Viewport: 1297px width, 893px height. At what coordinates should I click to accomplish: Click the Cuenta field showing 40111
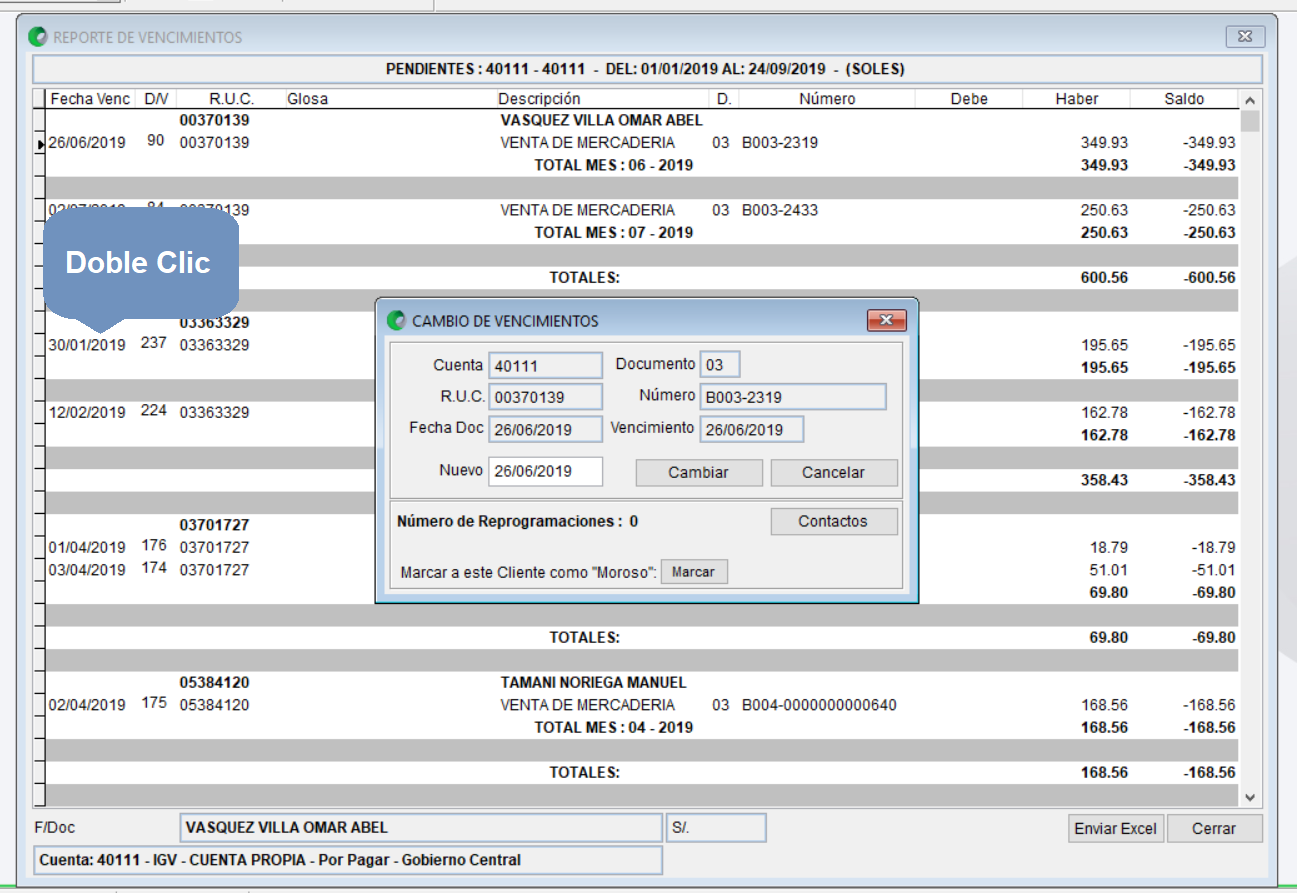point(546,365)
